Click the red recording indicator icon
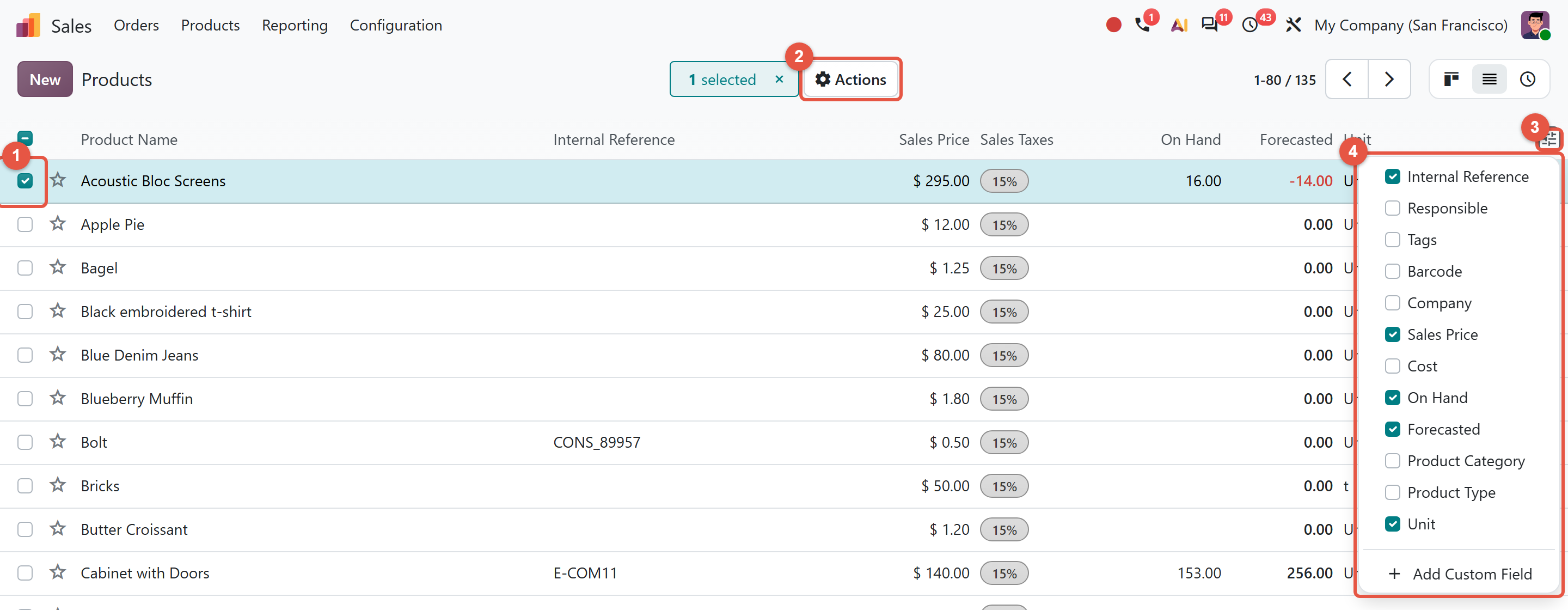Screen dimensions: 1568x610 pyautogui.click(x=1113, y=25)
